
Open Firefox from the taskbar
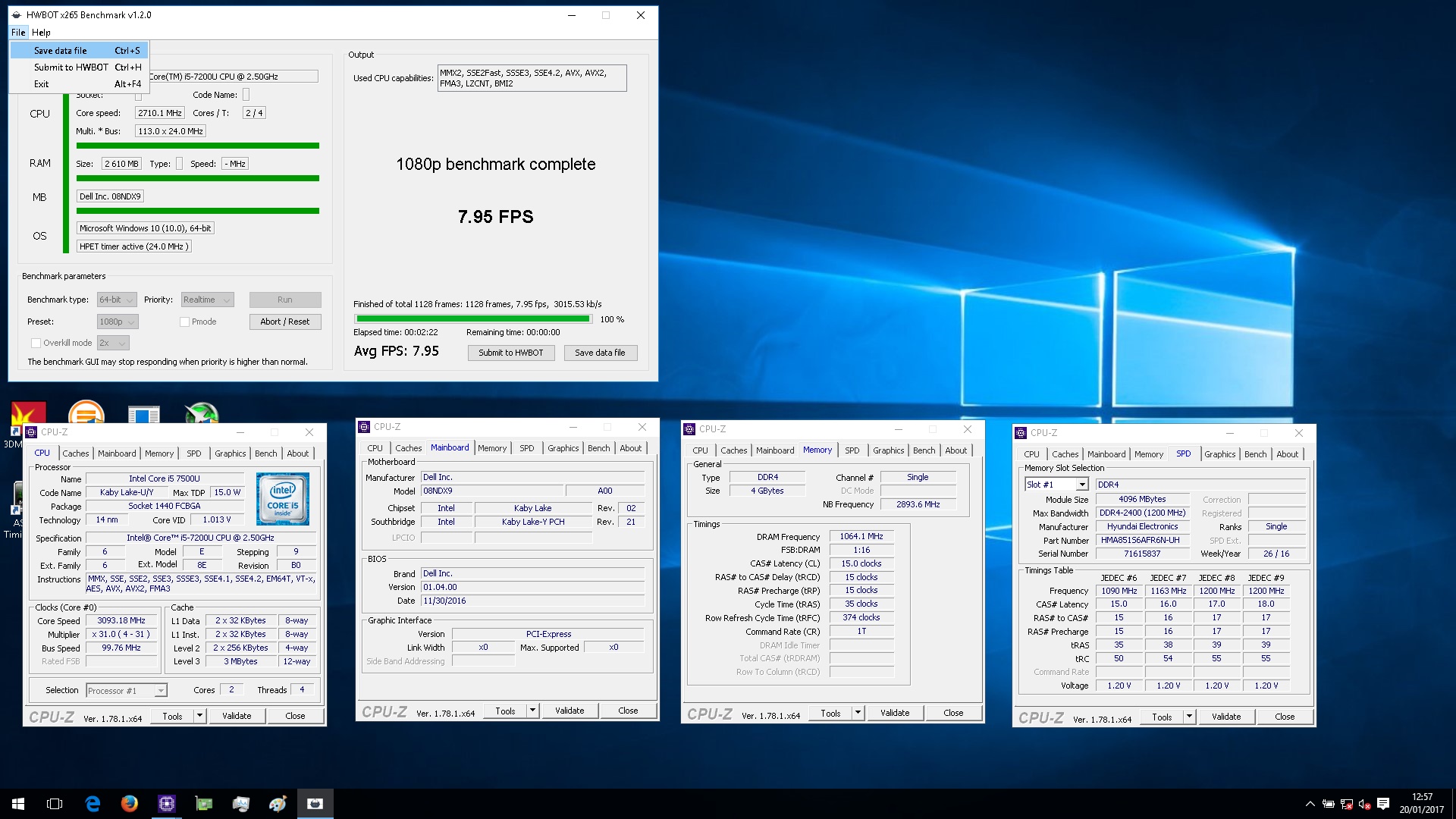pyautogui.click(x=130, y=804)
